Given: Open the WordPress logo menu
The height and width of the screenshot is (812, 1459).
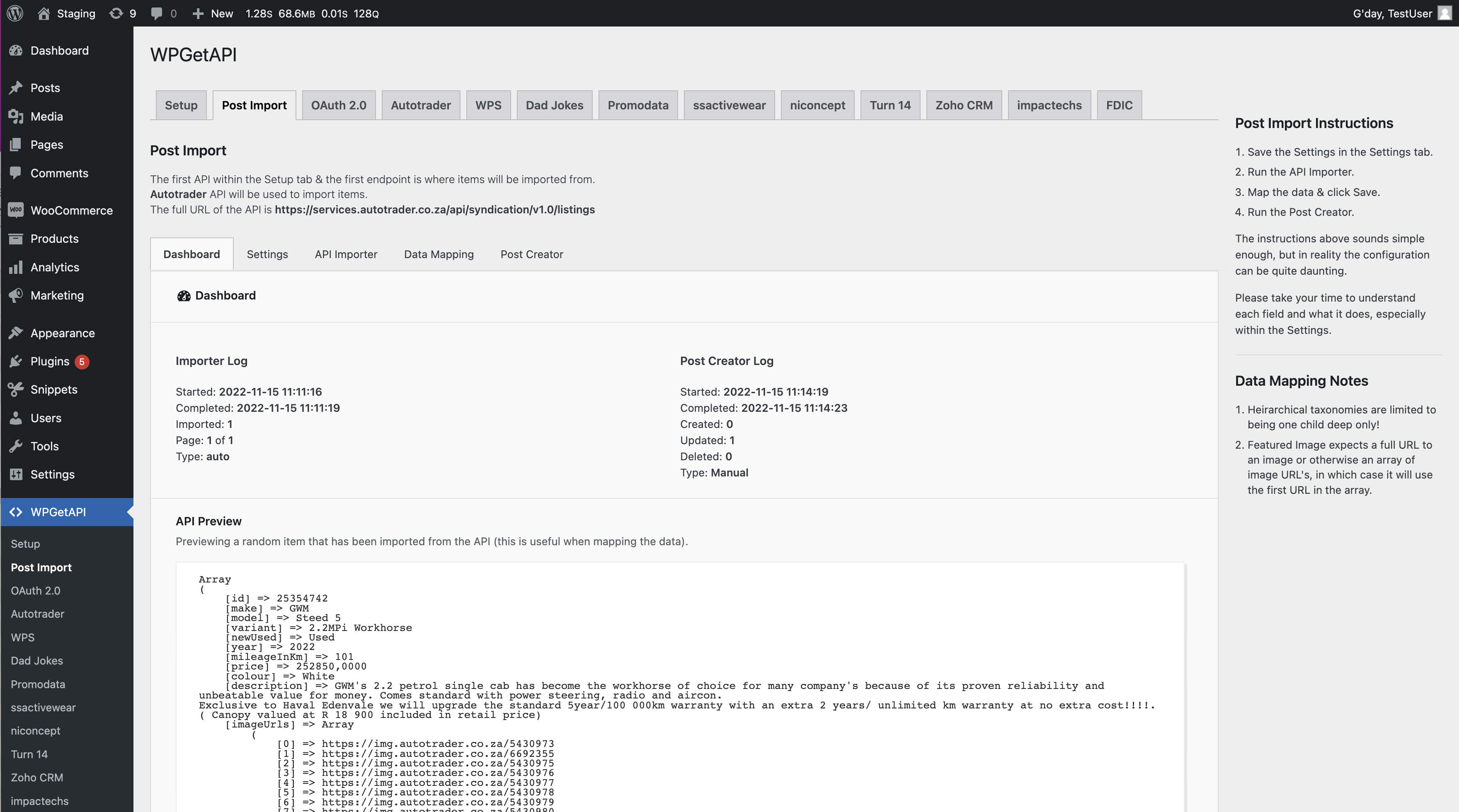Looking at the screenshot, I should pyautogui.click(x=15, y=13).
